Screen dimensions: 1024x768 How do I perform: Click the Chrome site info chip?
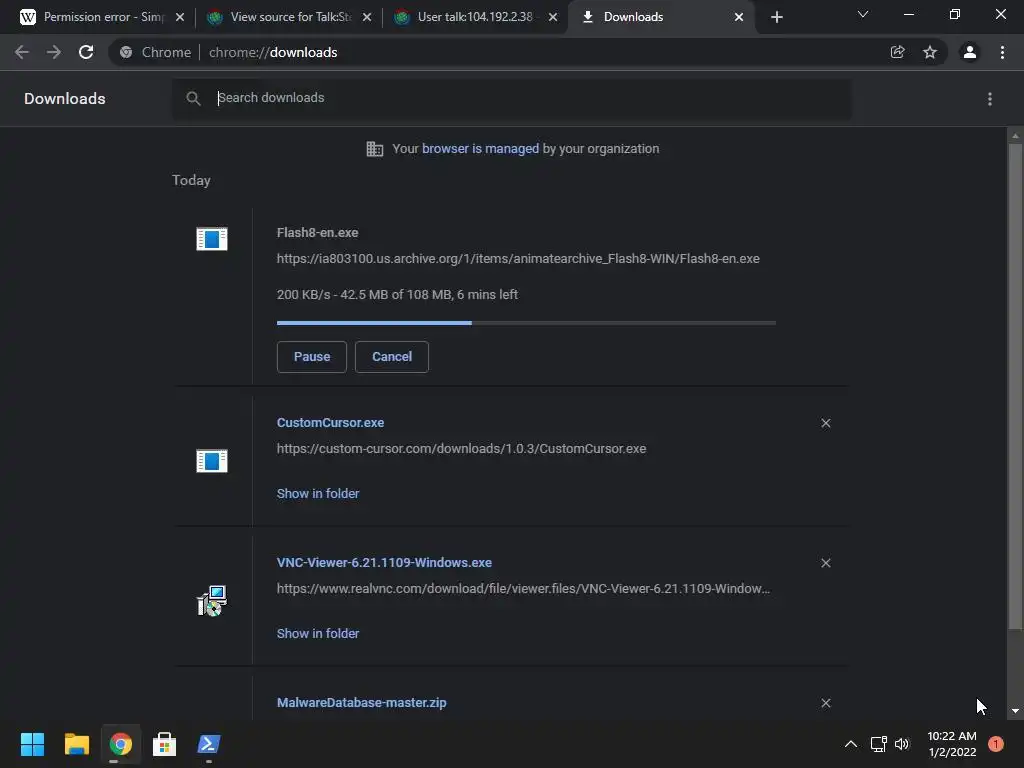point(156,52)
